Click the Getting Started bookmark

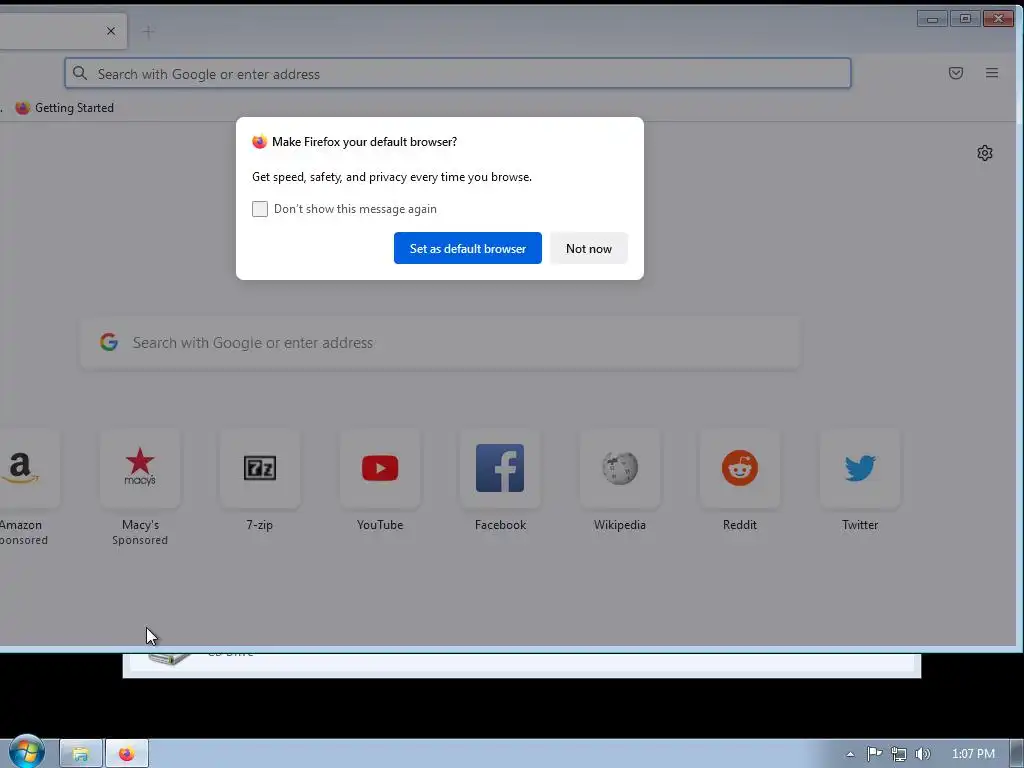coord(64,108)
